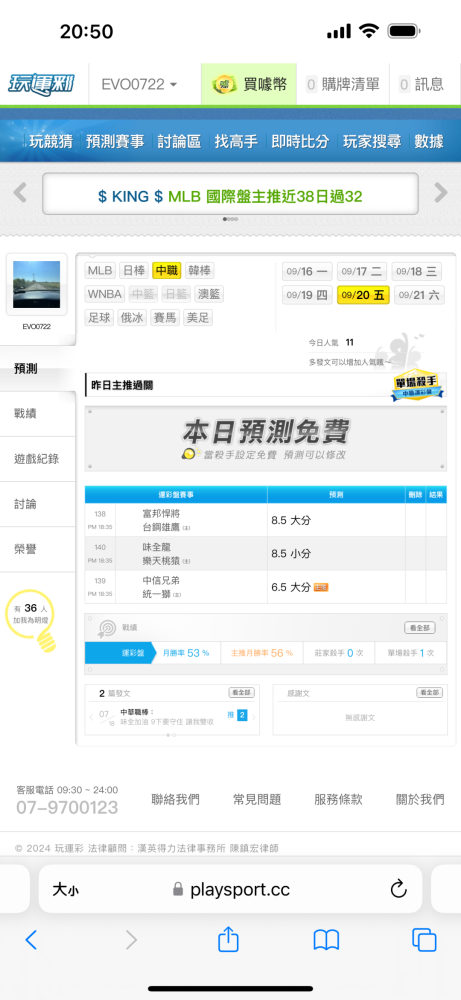This screenshot has height=1000, width=461.
Task: Click the 本日預測免費 banner
Action: [265, 439]
